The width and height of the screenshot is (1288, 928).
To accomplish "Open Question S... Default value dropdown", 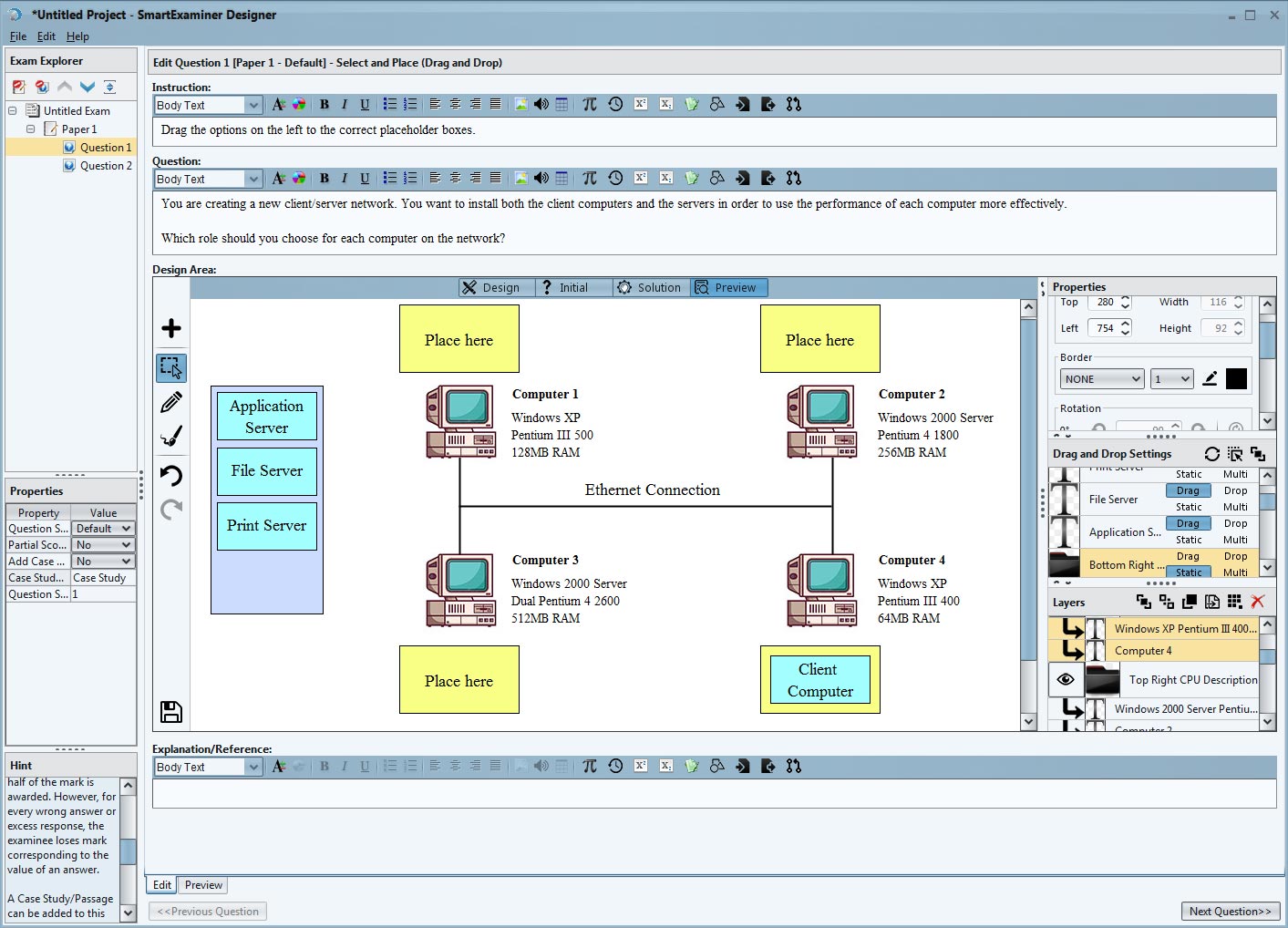I will coord(104,529).
